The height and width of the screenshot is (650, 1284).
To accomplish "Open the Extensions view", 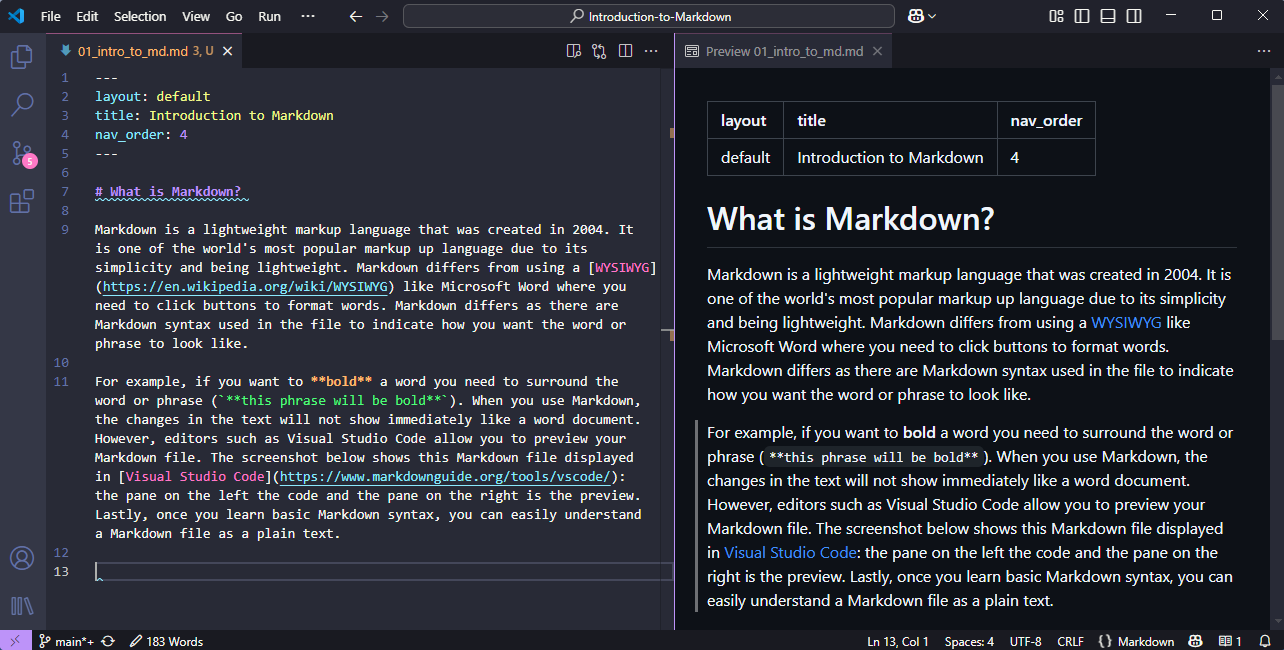I will tap(21, 202).
